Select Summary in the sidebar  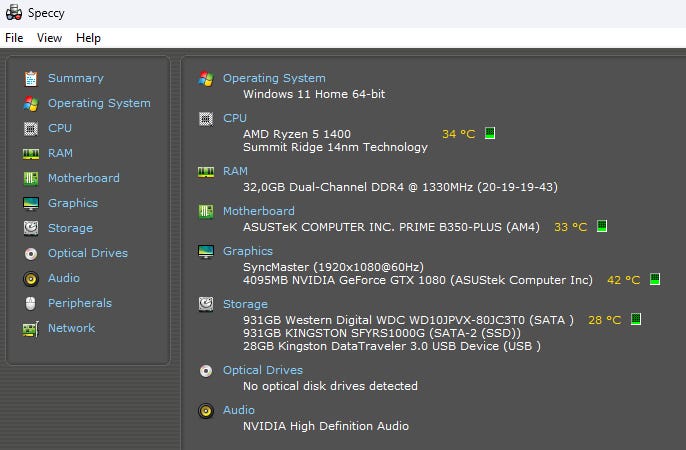[76, 78]
